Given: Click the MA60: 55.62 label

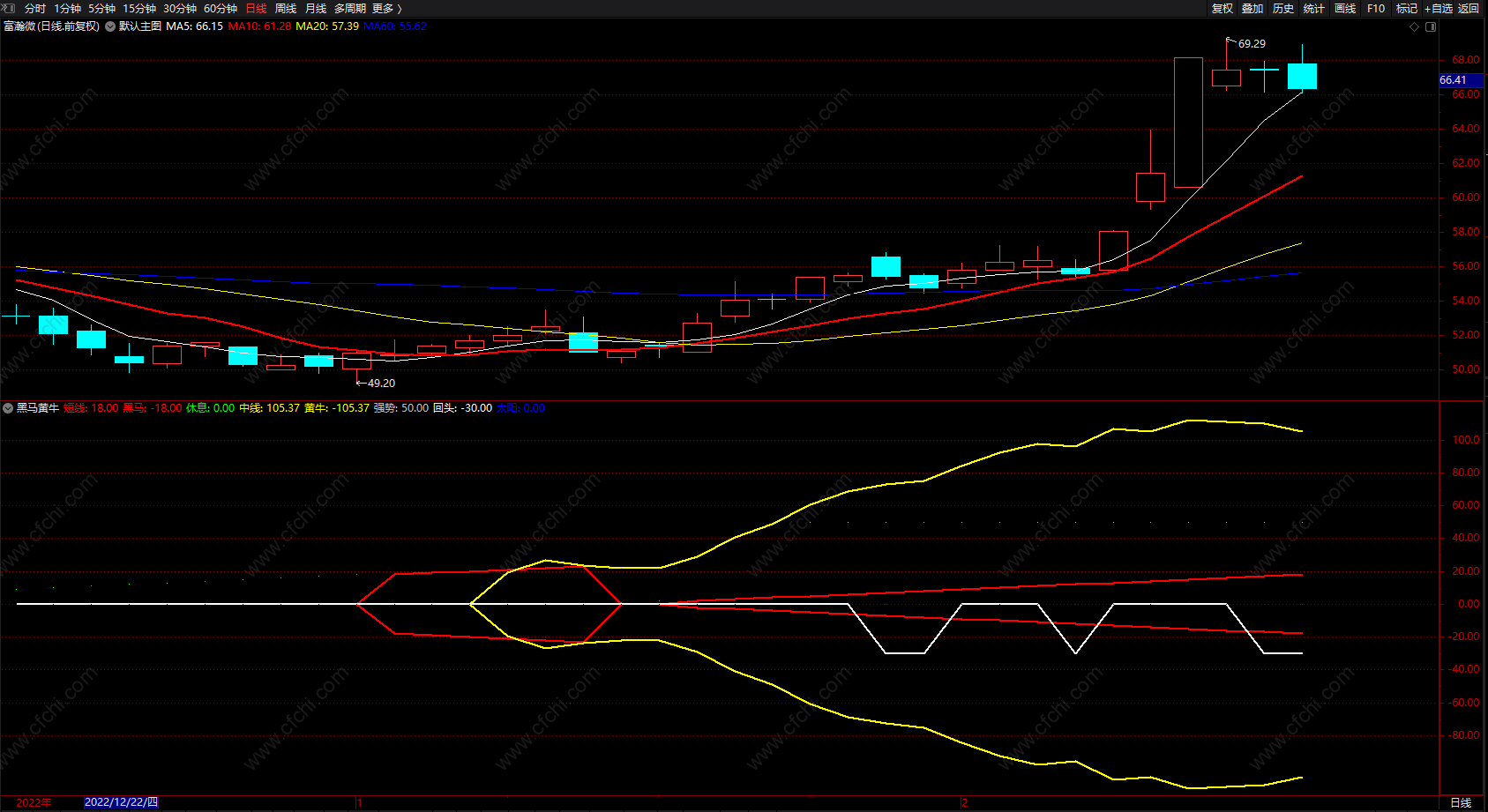Looking at the screenshot, I should coord(395,26).
